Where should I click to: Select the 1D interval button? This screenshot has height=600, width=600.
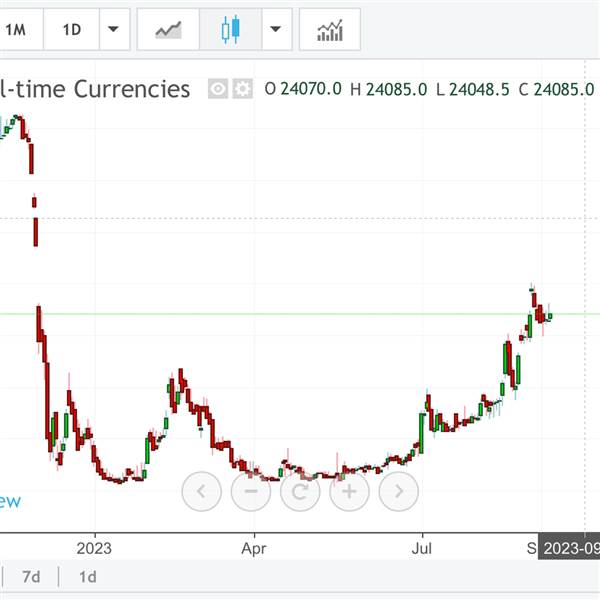coord(72,29)
